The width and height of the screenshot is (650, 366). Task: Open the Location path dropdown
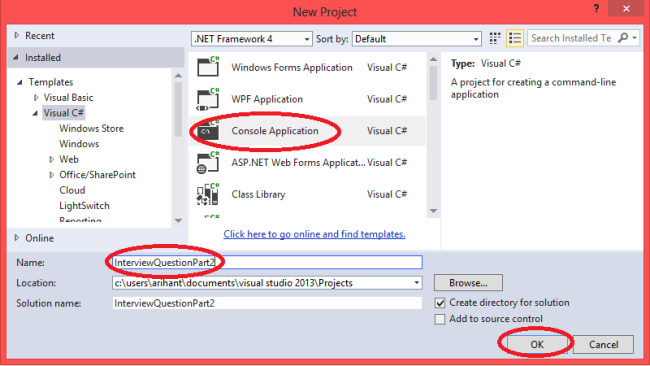click(417, 283)
